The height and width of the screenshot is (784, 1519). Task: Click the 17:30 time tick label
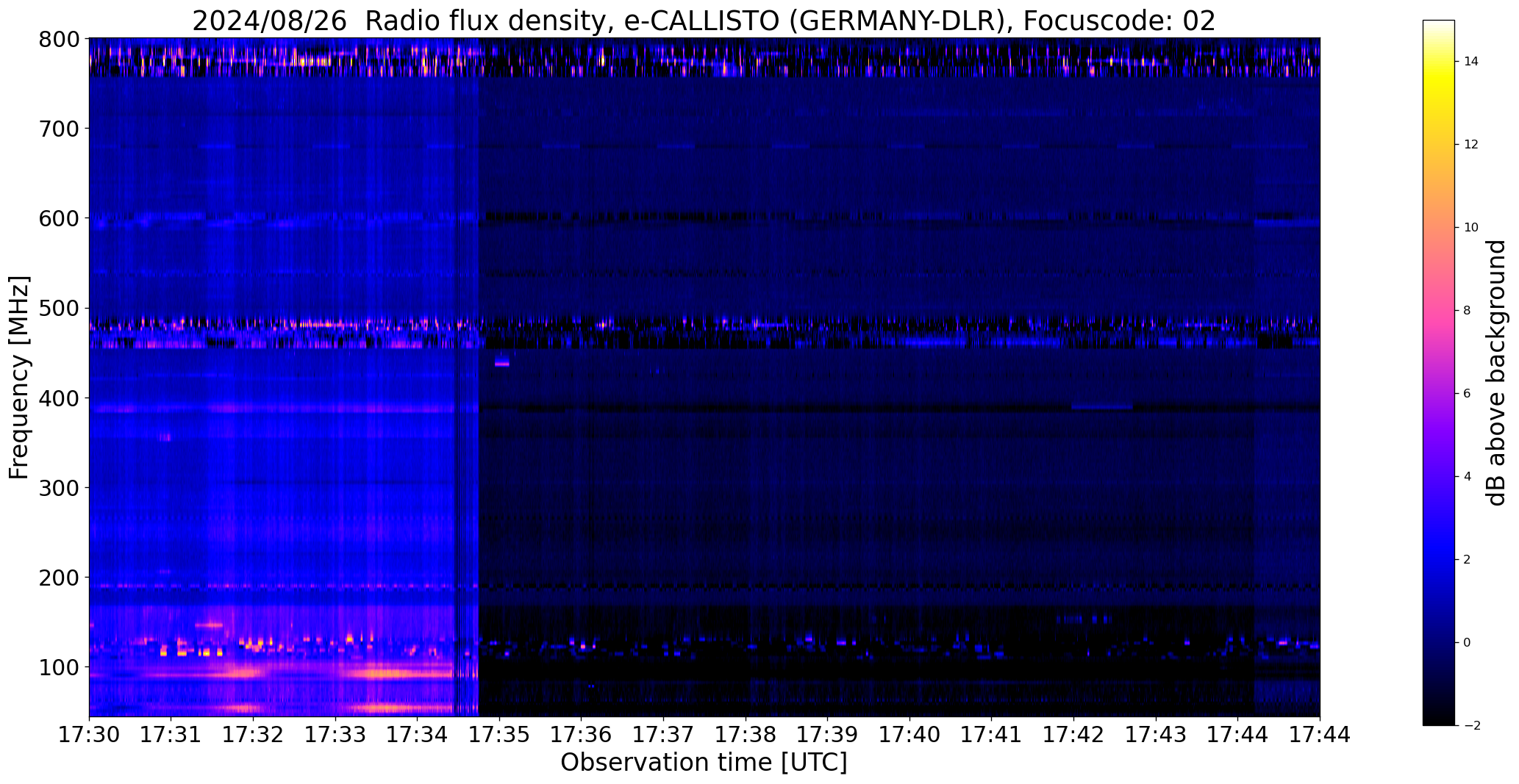89,734
